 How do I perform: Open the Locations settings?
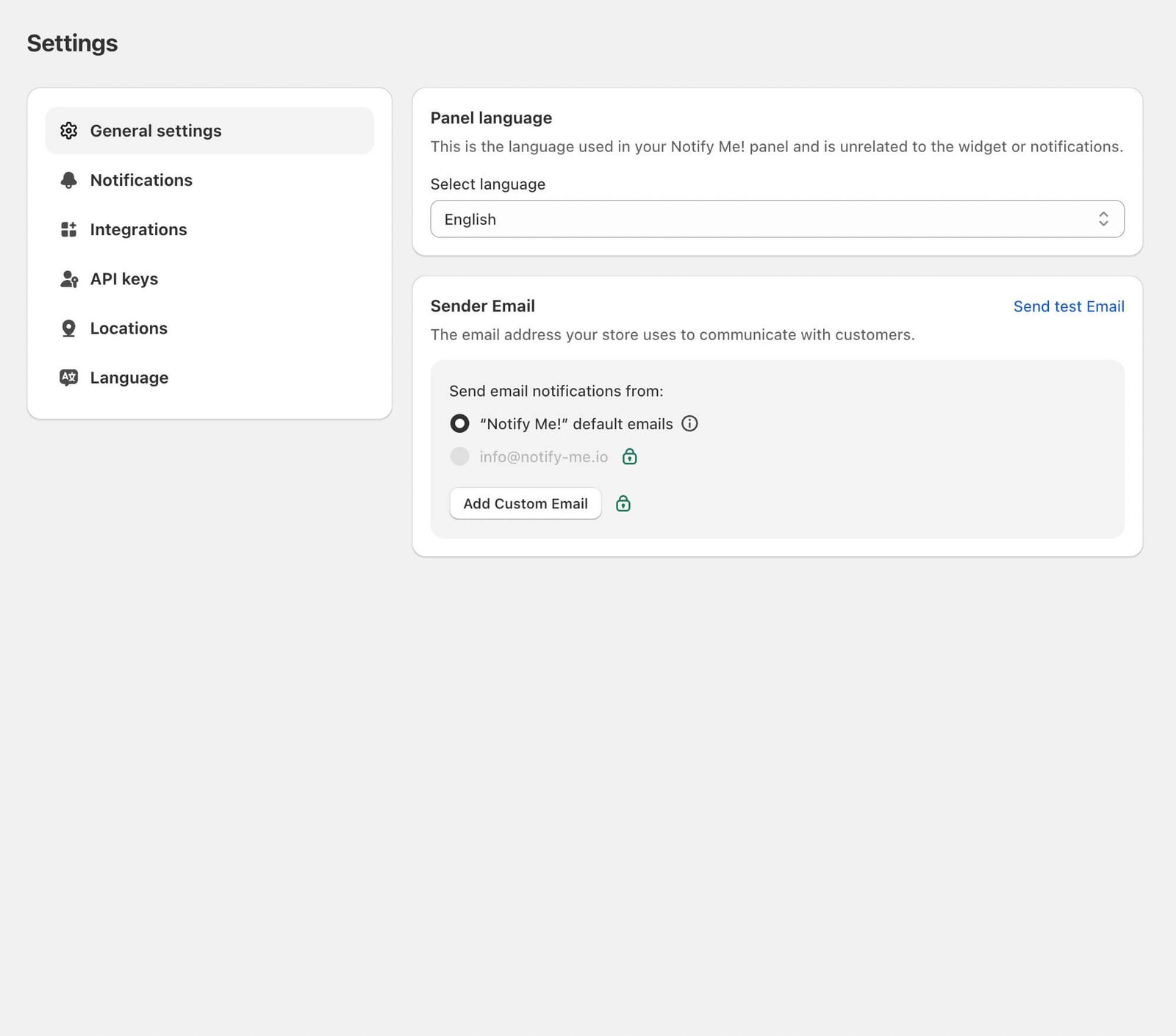point(209,328)
